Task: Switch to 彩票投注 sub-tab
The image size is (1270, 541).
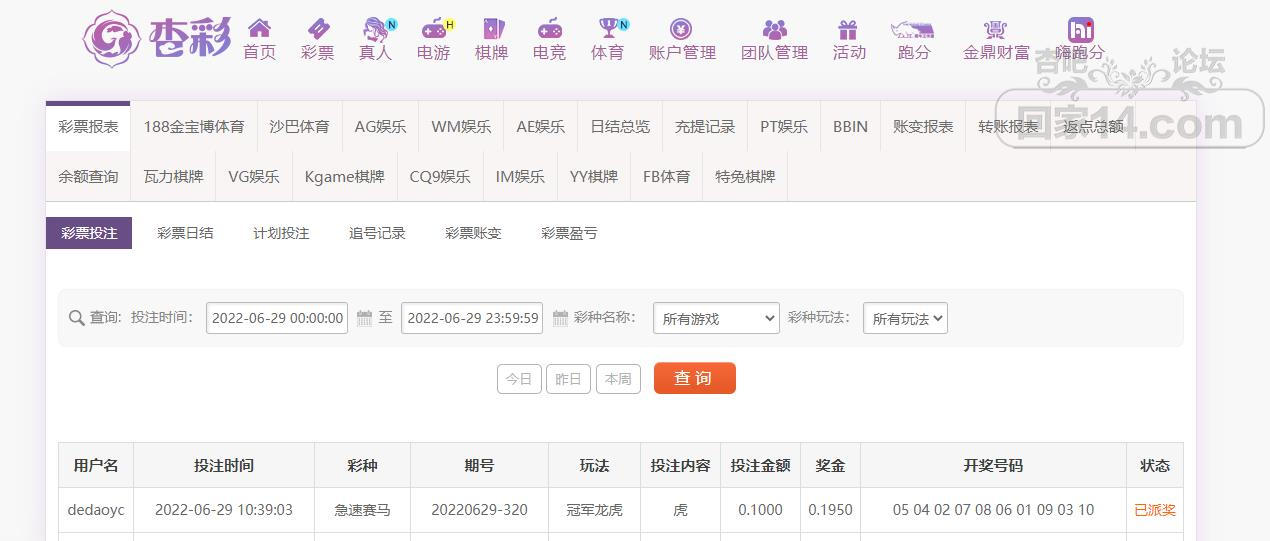Action: (x=89, y=233)
